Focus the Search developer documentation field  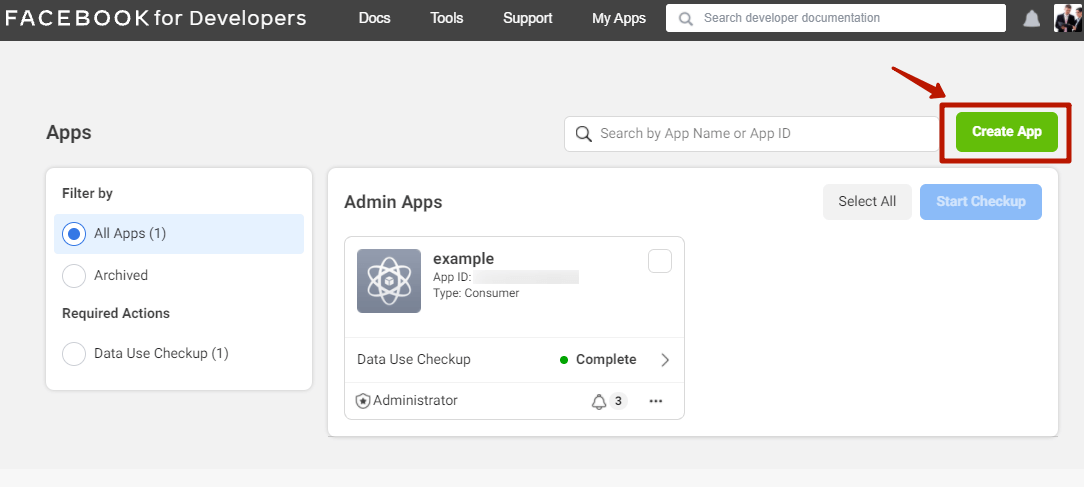(836, 18)
